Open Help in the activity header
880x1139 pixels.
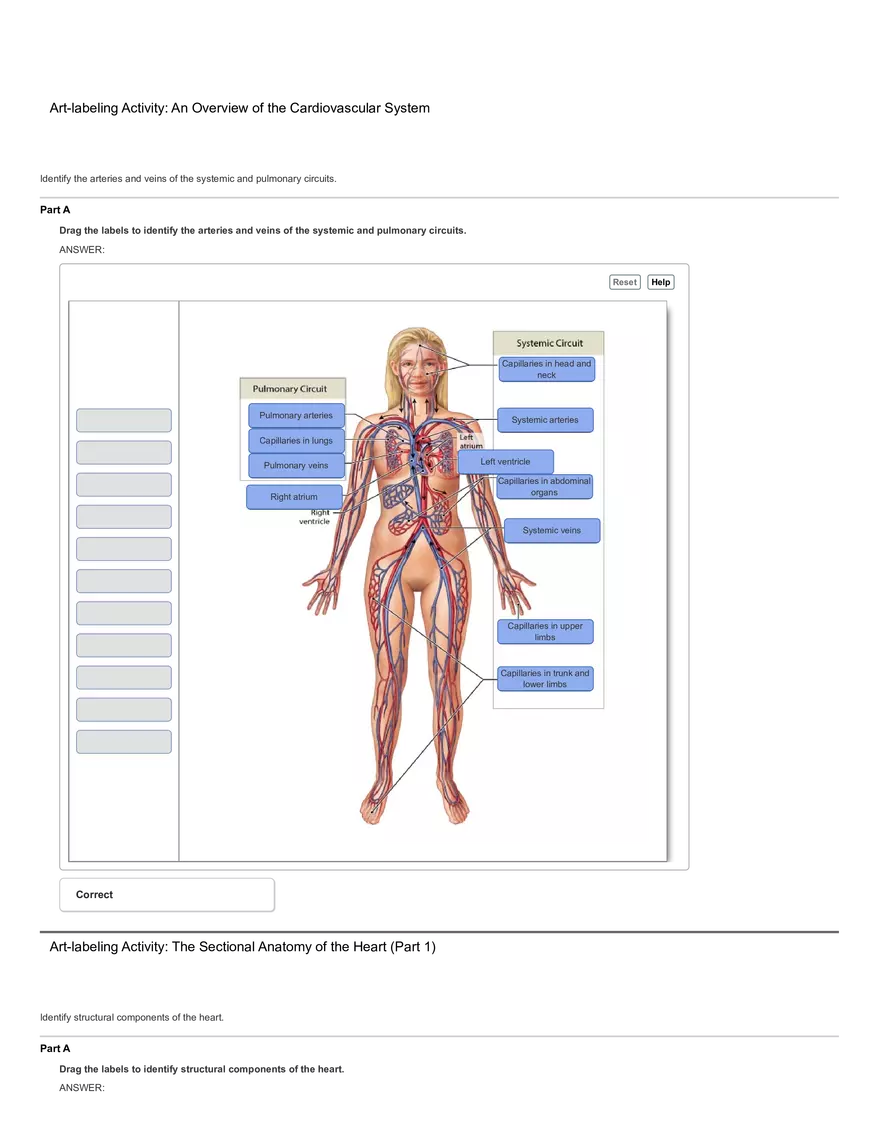tap(660, 283)
